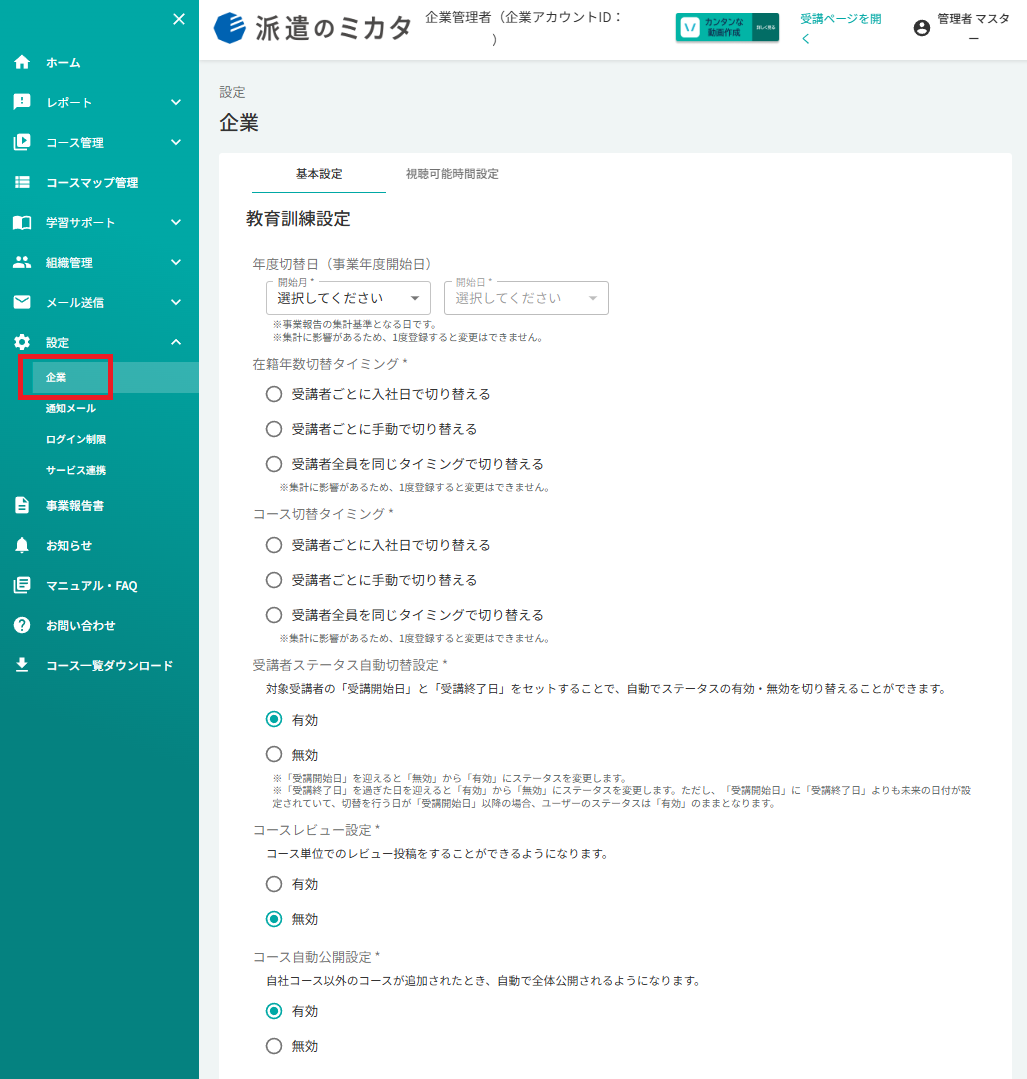Select 無効 for コース自動公開設定
Image resolution: width=1027 pixels, height=1079 pixels.
274,1046
